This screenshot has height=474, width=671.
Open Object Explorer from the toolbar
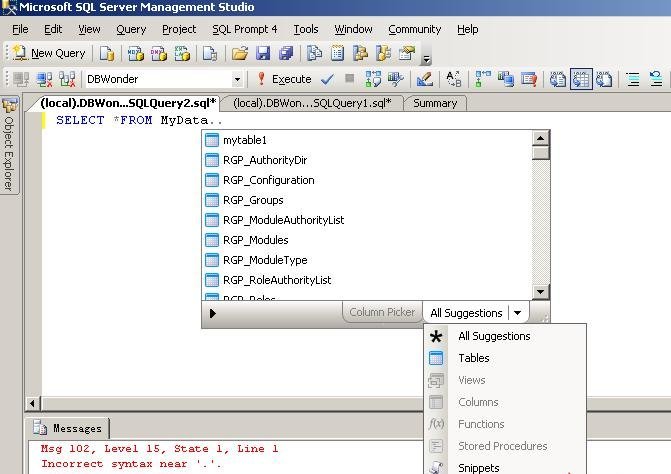[x=360, y=53]
